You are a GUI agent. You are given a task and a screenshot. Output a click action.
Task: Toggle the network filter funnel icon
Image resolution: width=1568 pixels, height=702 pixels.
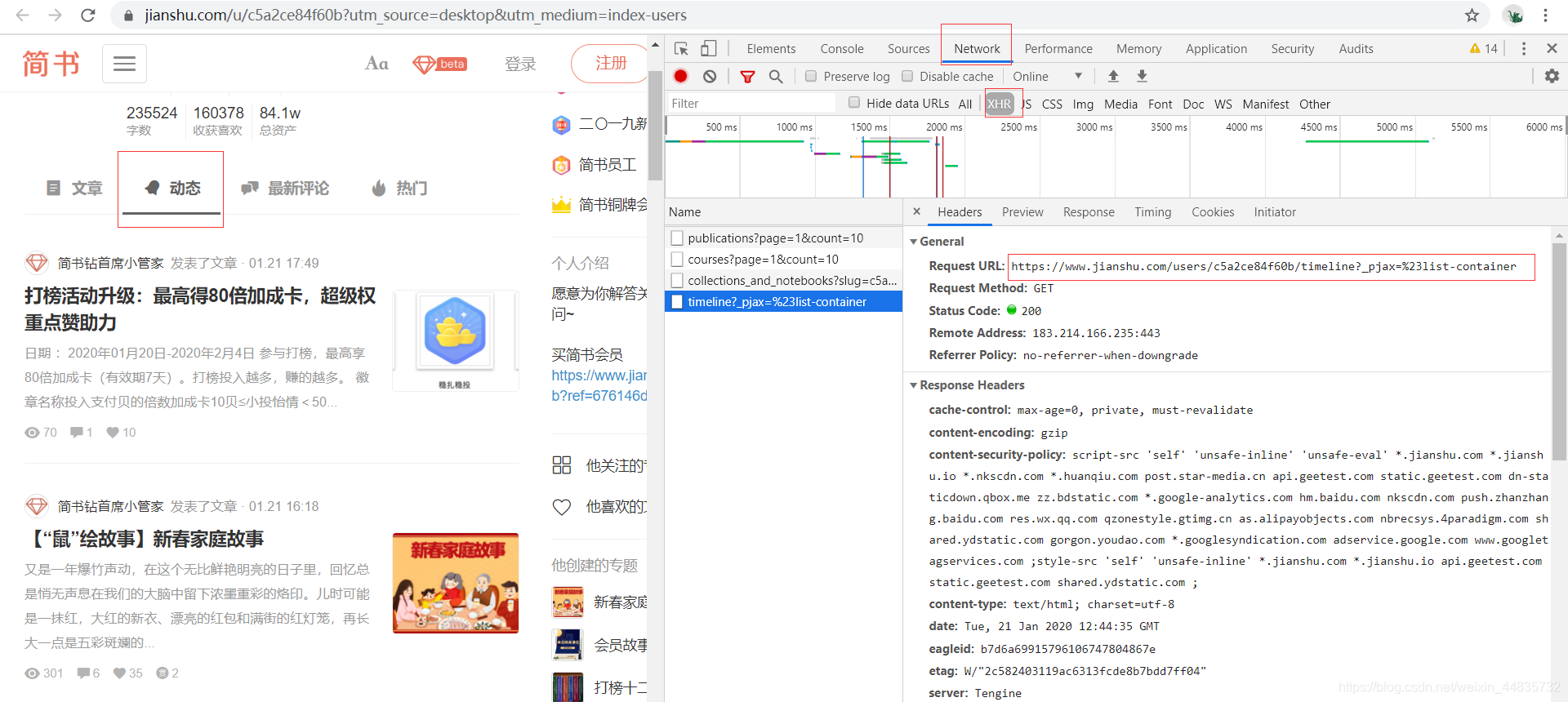click(x=747, y=76)
